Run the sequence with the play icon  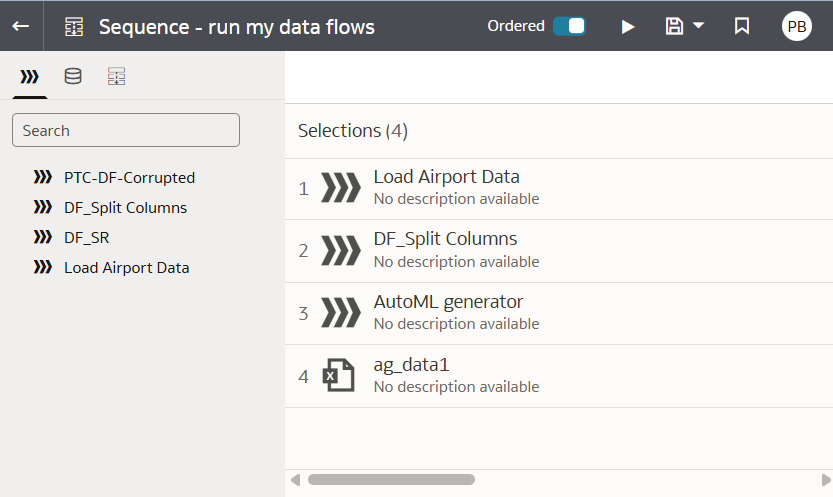[x=628, y=27]
